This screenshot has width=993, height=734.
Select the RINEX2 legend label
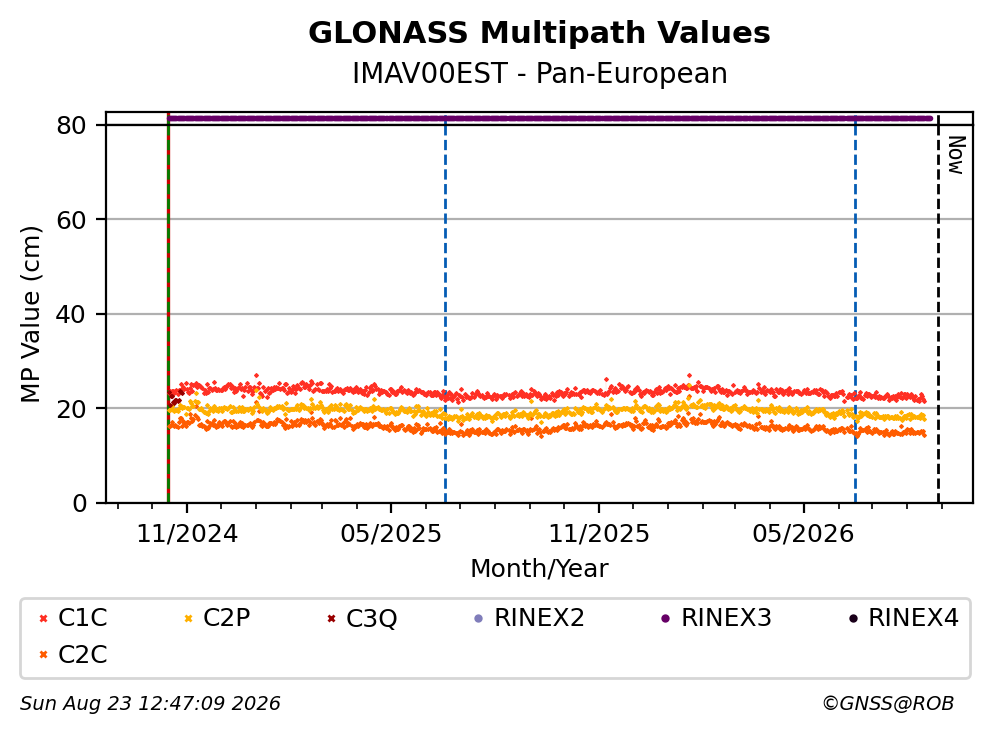click(539, 618)
